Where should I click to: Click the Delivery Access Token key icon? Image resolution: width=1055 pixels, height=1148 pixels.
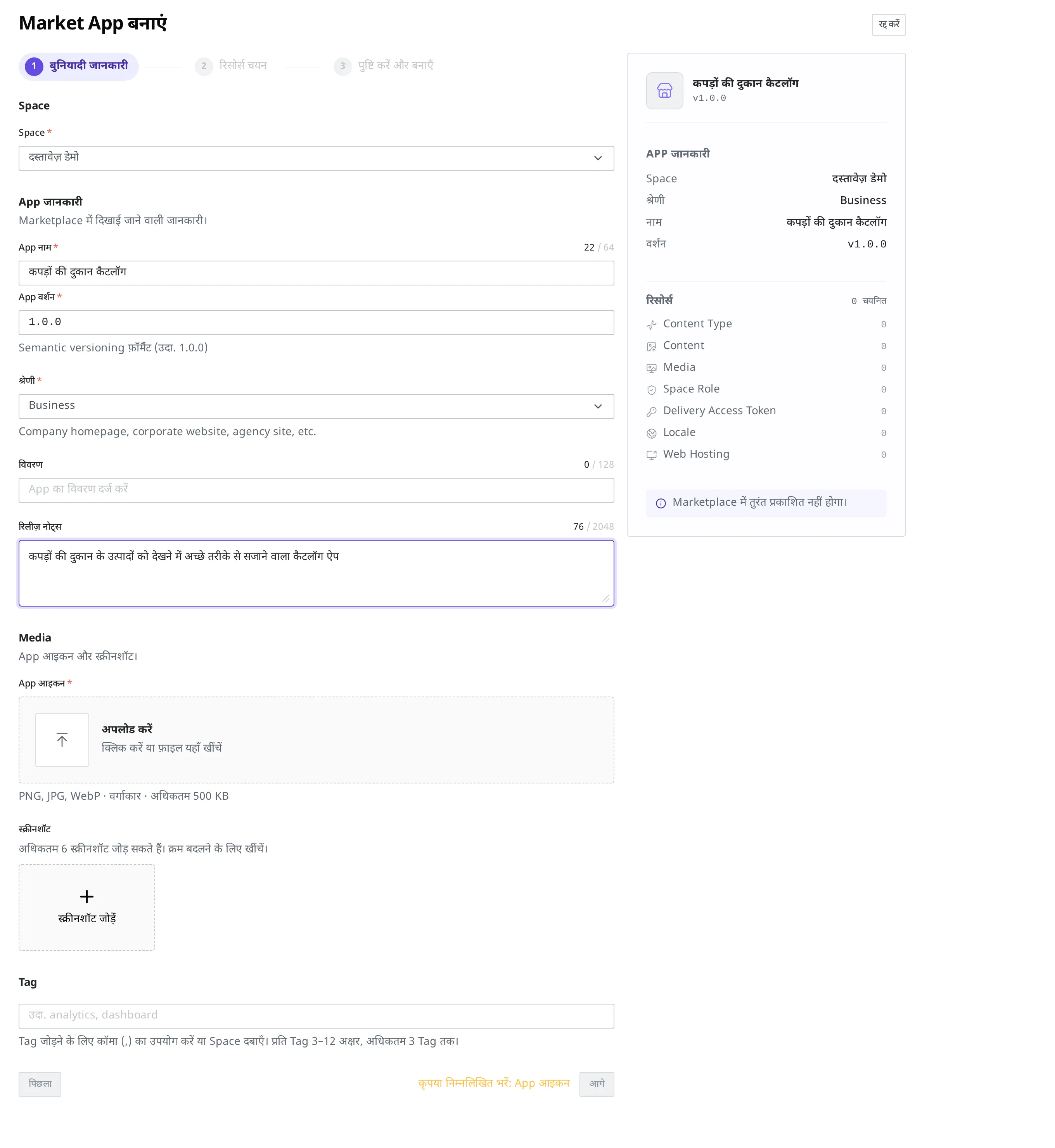click(651, 411)
